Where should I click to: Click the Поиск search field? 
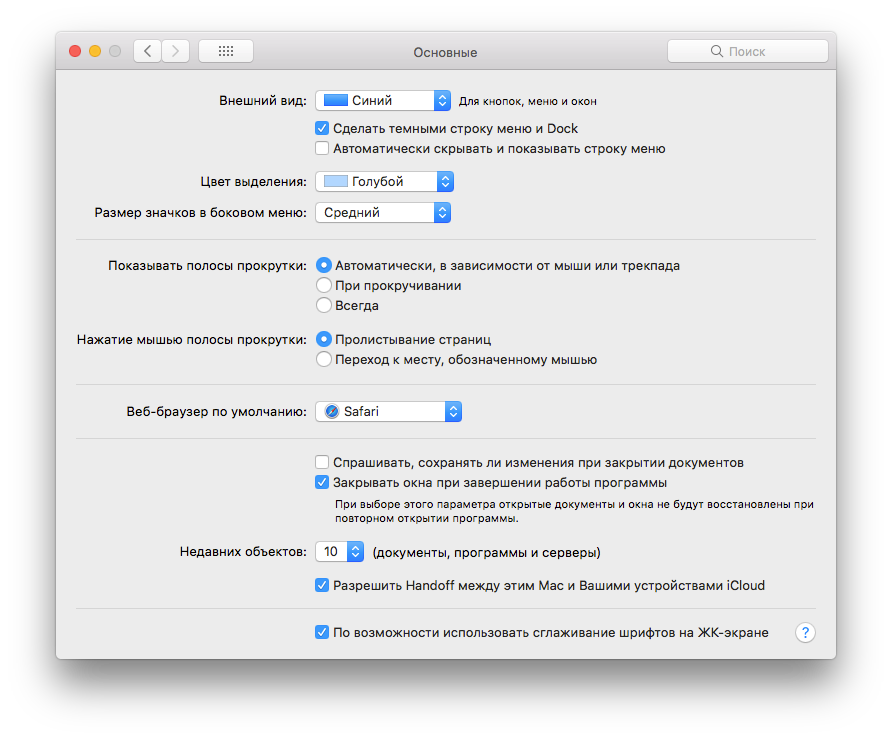748,51
